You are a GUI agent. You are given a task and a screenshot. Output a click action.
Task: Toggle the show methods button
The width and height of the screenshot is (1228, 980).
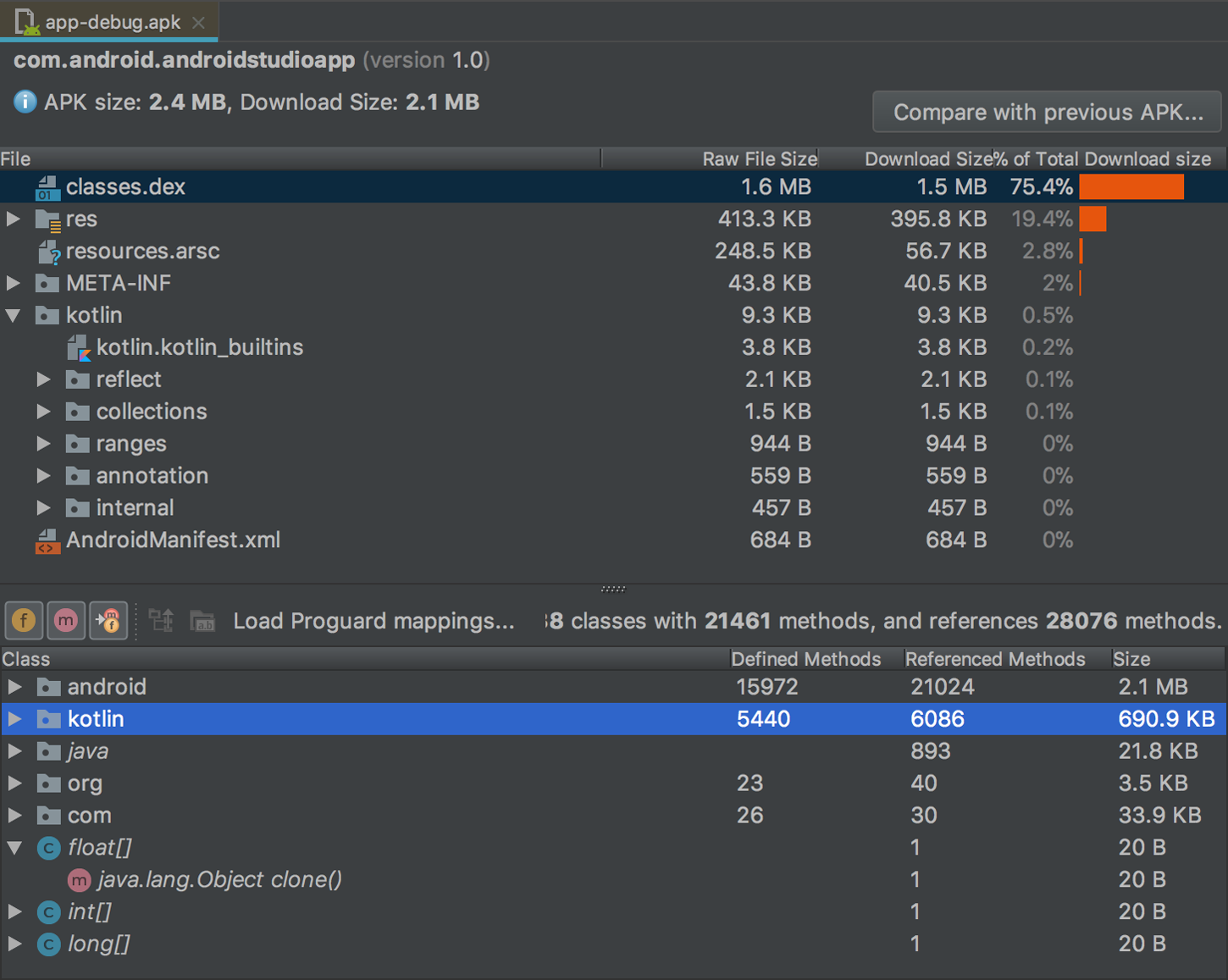tap(66, 621)
